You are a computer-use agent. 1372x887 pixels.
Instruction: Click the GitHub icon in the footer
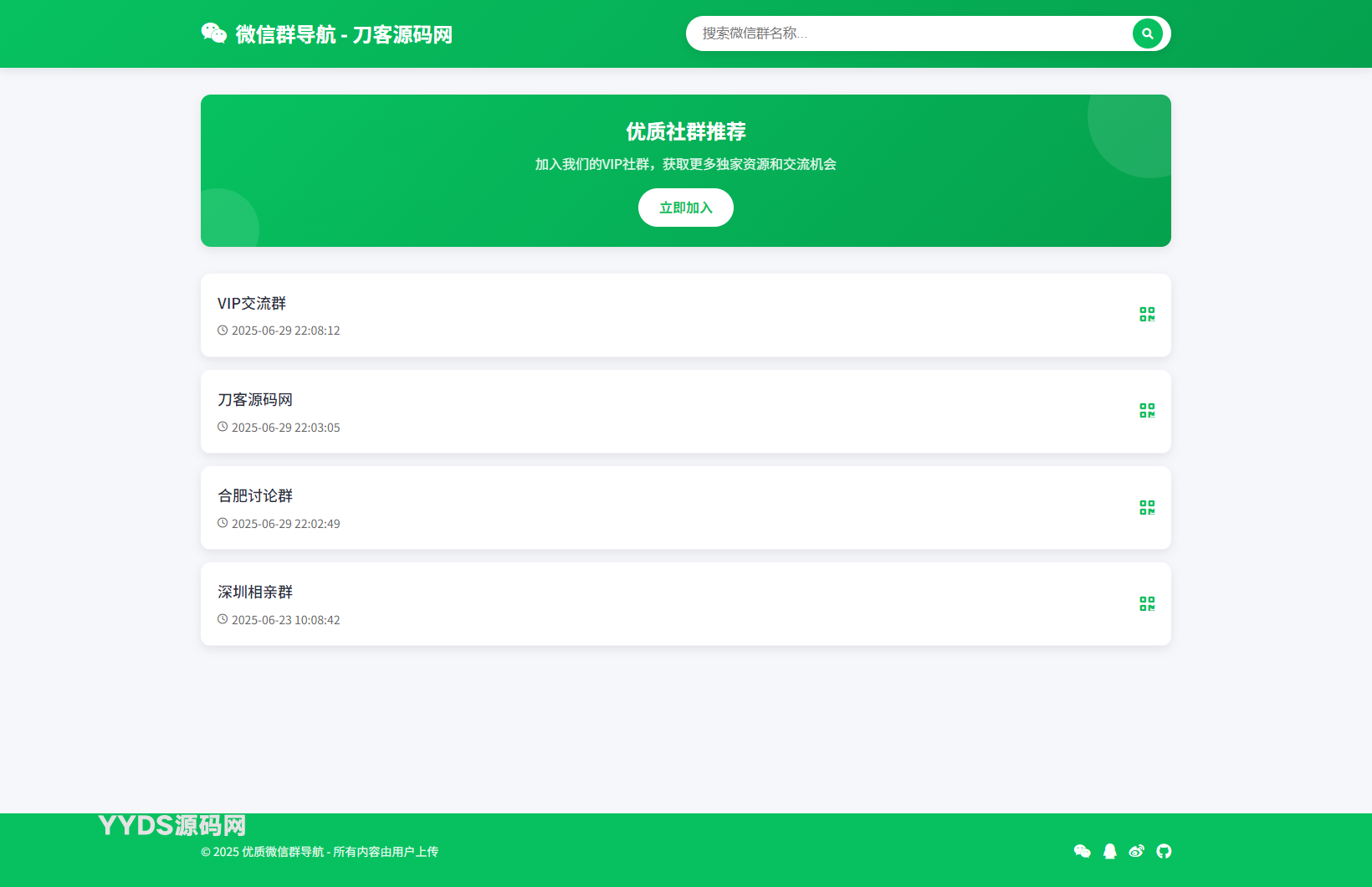pos(1164,851)
